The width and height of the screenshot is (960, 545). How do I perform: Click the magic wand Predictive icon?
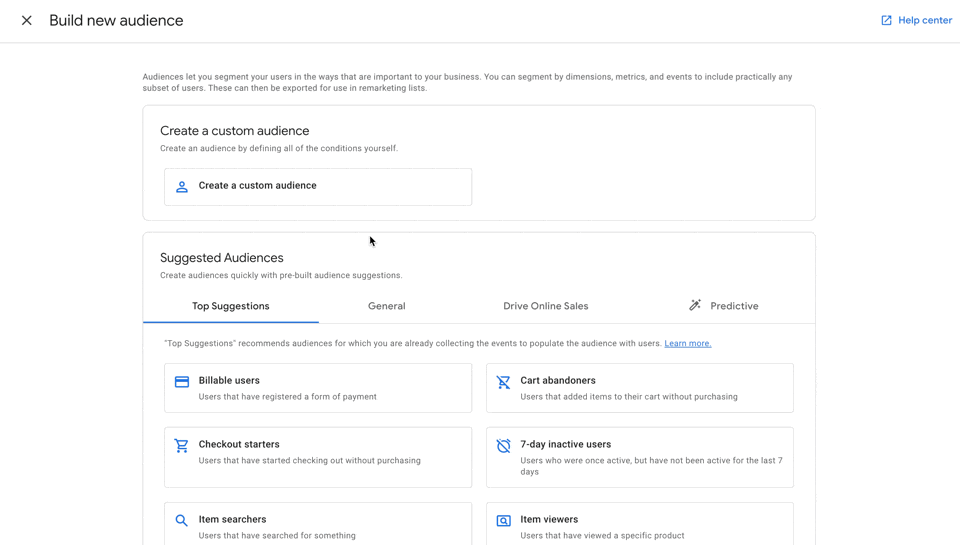pyautogui.click(x=695, y=305)
